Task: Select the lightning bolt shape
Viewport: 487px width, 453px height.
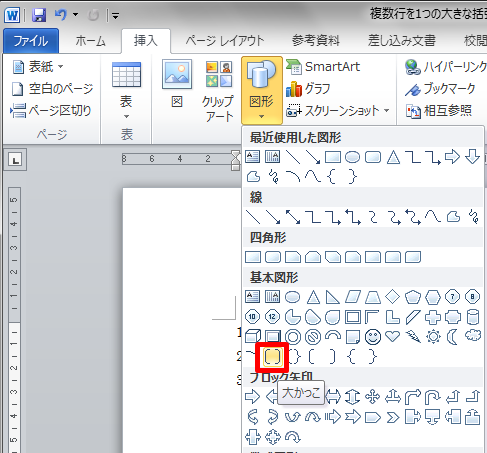Action: [413, 336]
